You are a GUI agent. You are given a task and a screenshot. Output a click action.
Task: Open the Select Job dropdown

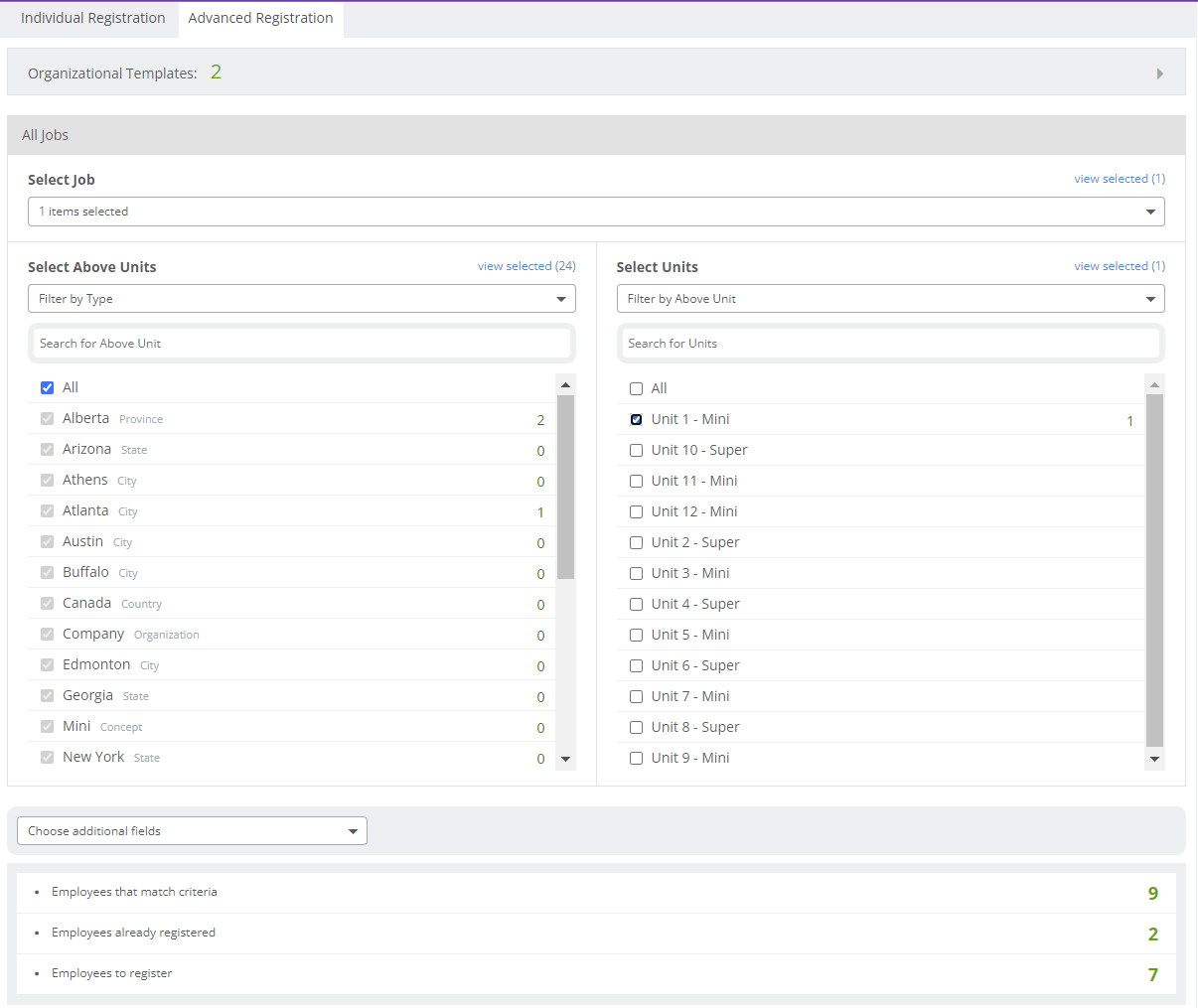[596, 212]
